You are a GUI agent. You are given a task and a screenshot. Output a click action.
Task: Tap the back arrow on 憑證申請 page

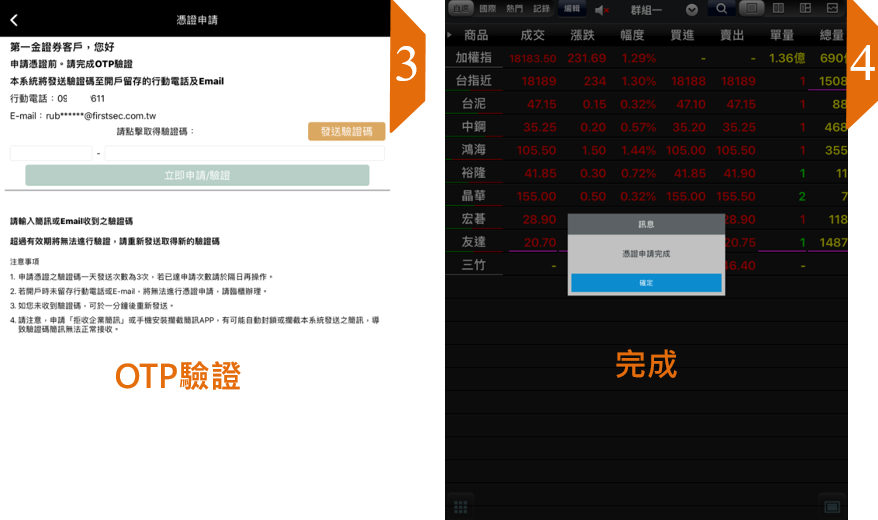point(14,19)
